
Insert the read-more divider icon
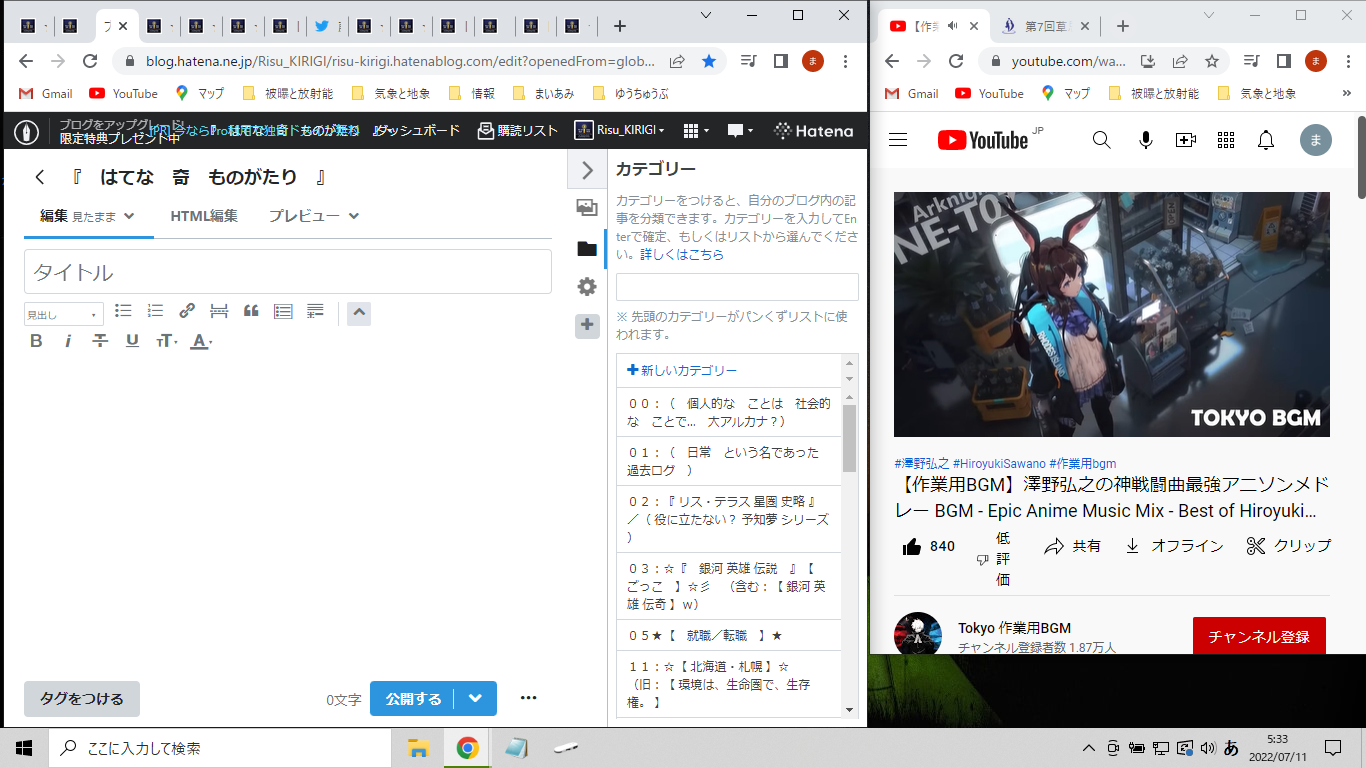coord(219,311)
